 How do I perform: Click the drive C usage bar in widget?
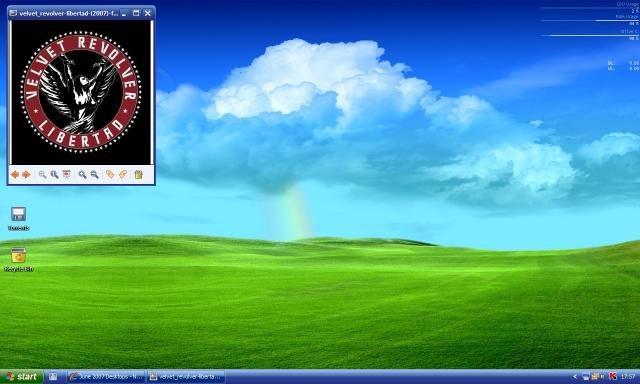tap(589, 35)
